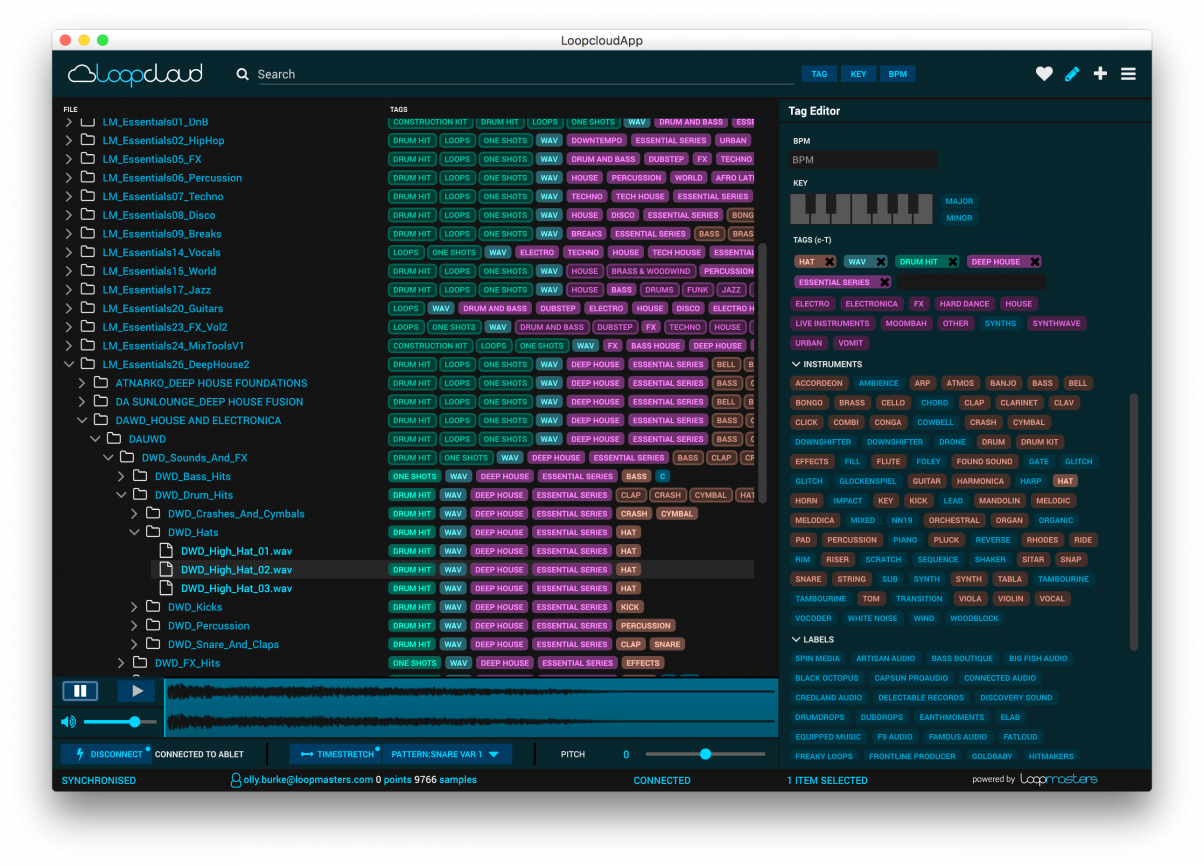Click folder icon of DWD_FX_Hits
The height and width of the screenshot is (866, 1204).
click(140, 663)
